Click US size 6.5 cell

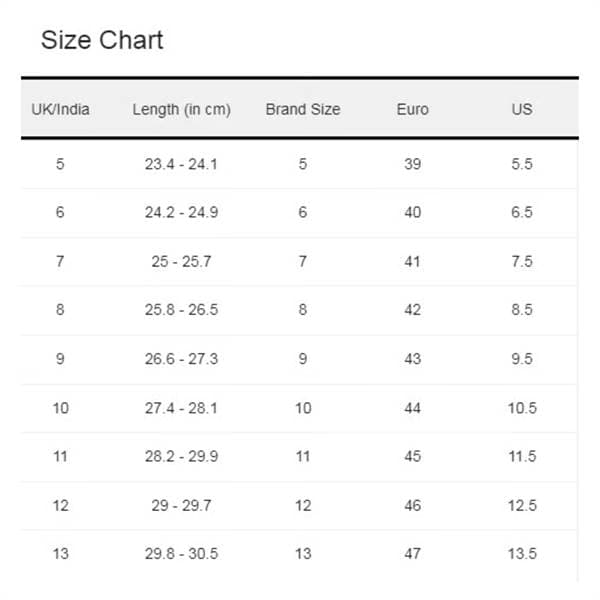click(x=522, y=212)
